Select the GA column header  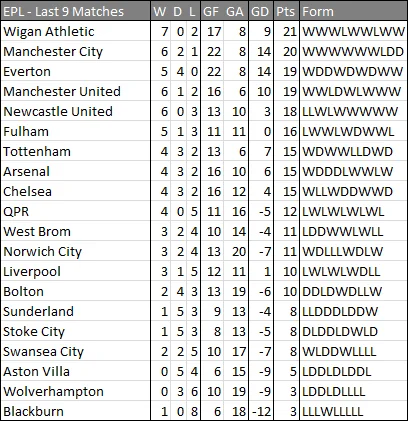point(235,12)
